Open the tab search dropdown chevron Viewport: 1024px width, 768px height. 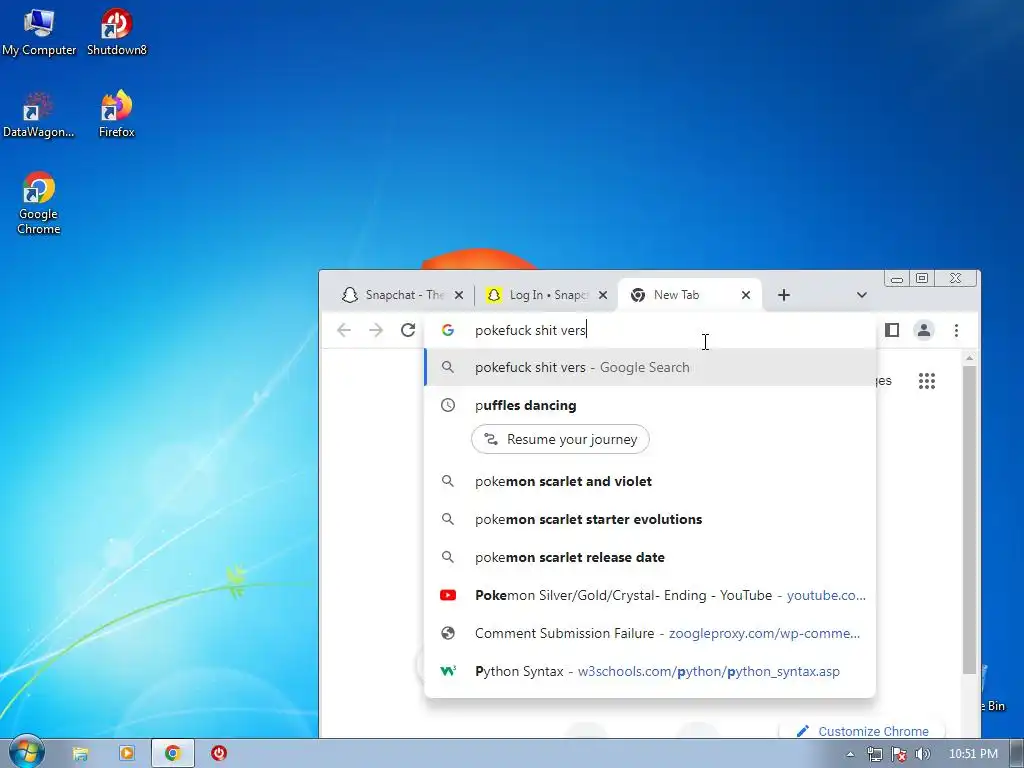(x=861, y=295)
